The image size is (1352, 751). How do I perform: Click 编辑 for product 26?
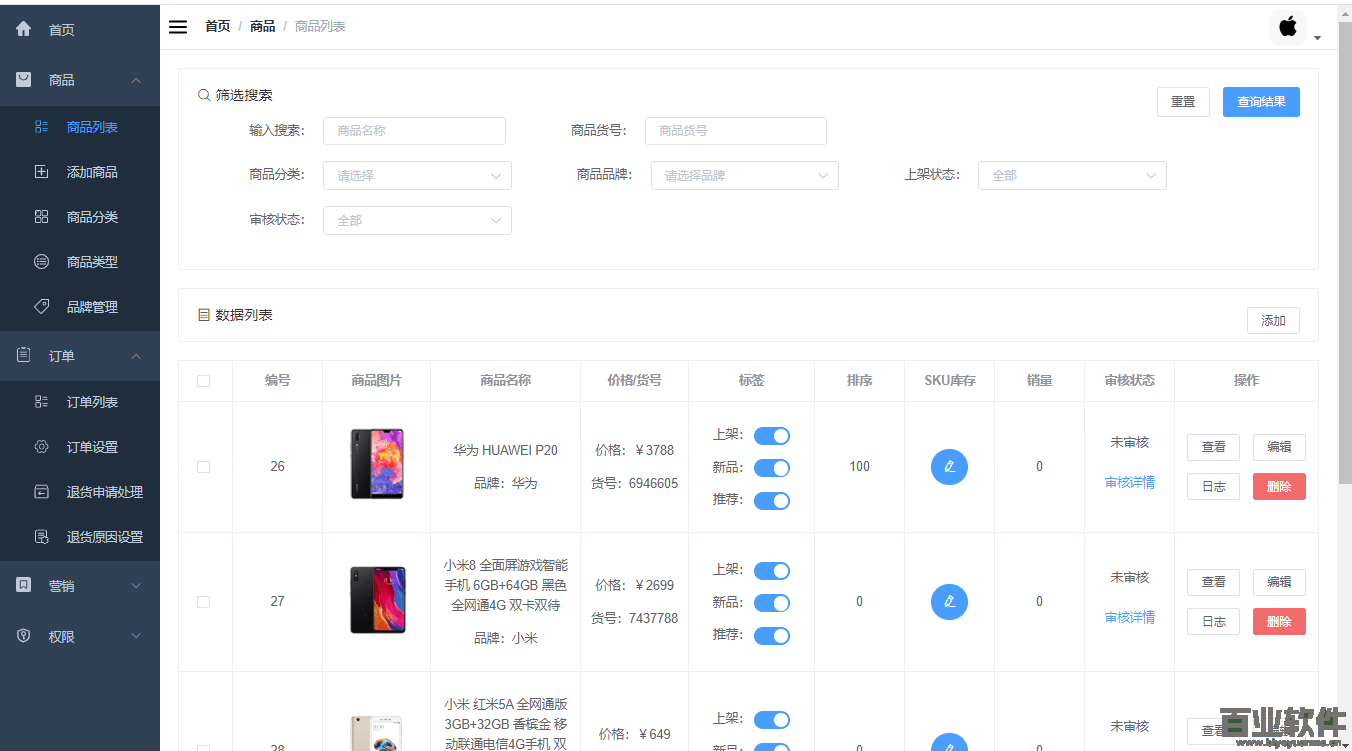1279,447
